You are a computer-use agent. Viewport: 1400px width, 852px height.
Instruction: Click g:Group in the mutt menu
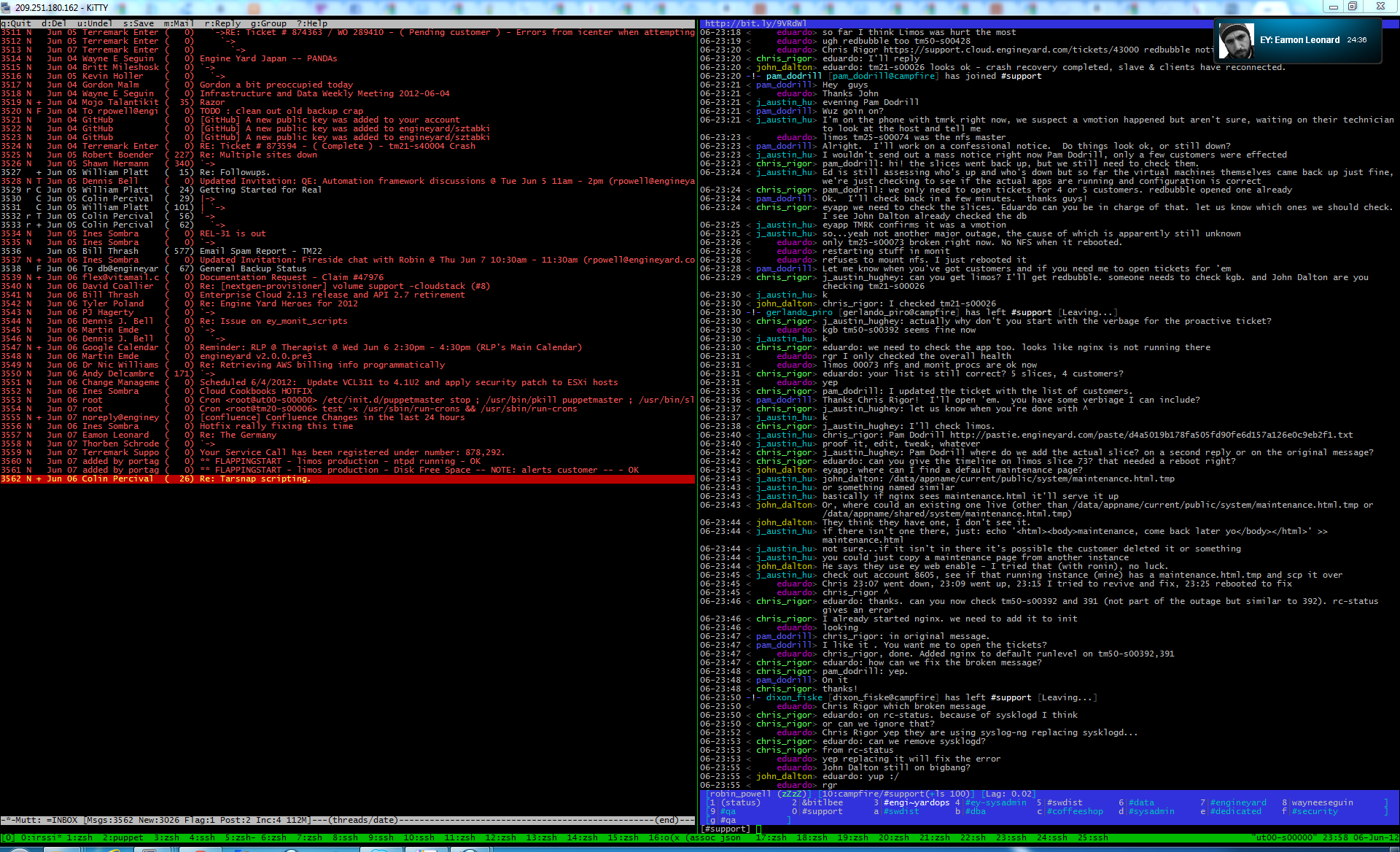pos(268,23)
